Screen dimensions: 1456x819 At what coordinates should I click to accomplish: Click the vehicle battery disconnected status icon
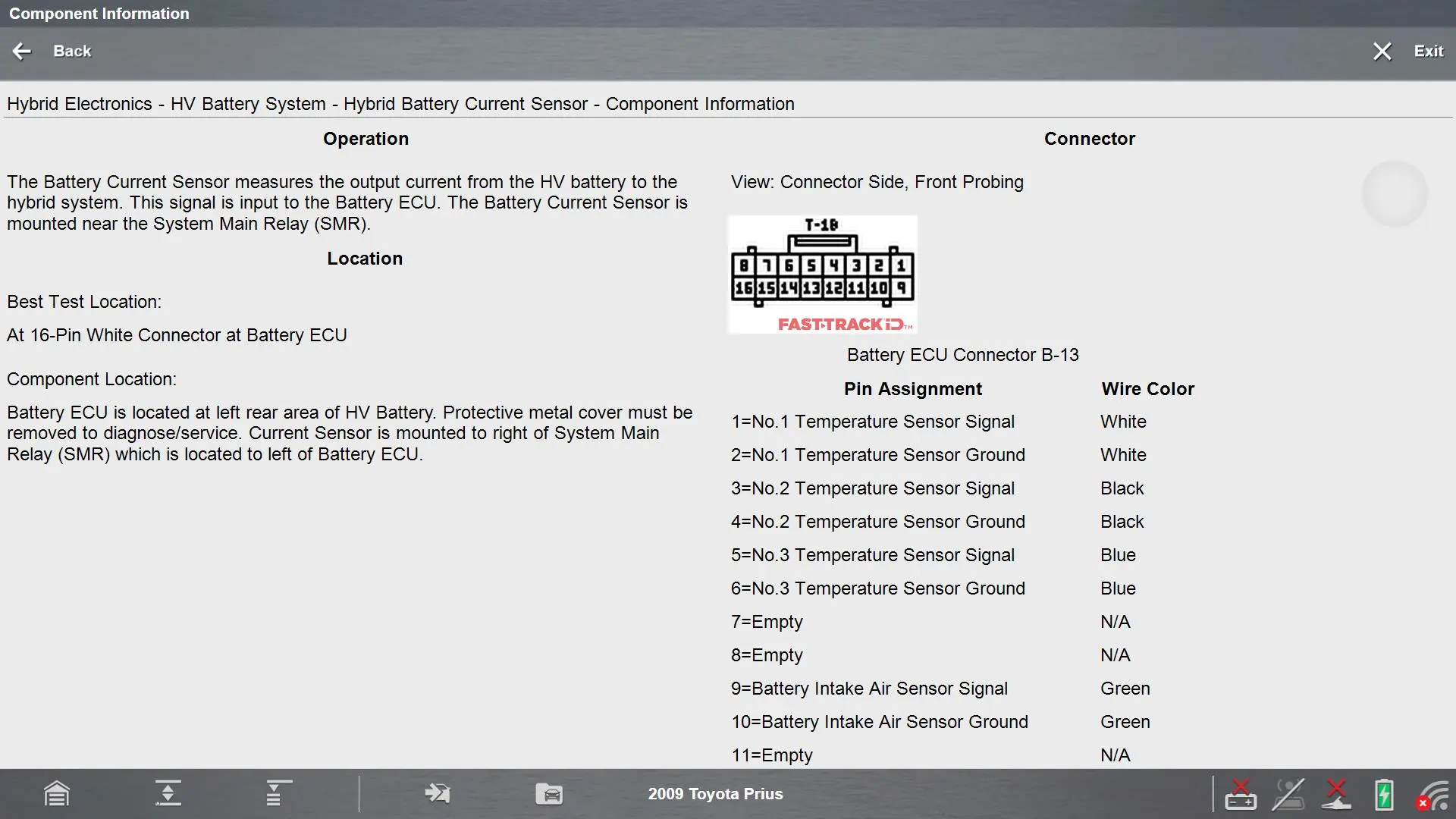(x=1241, y=793)
